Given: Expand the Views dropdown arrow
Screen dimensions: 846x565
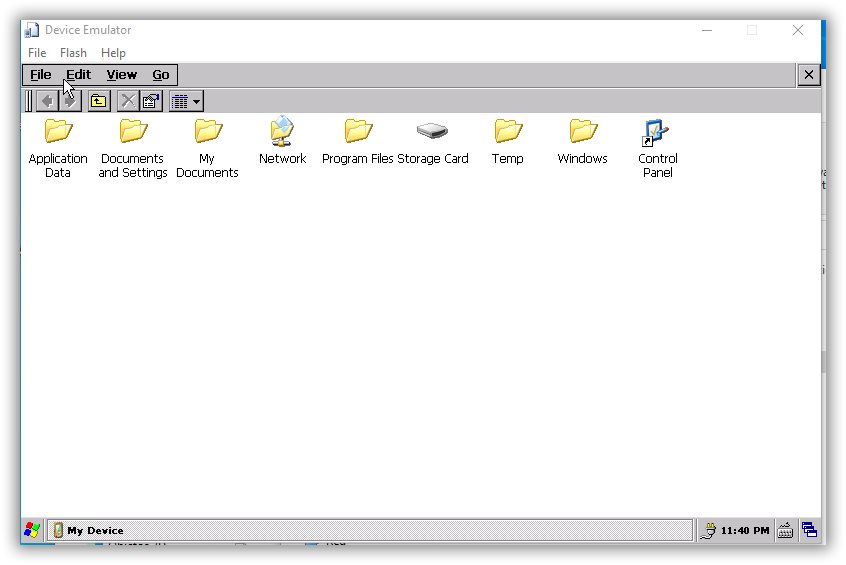Looking at the screenshot, I should [197, 101].
